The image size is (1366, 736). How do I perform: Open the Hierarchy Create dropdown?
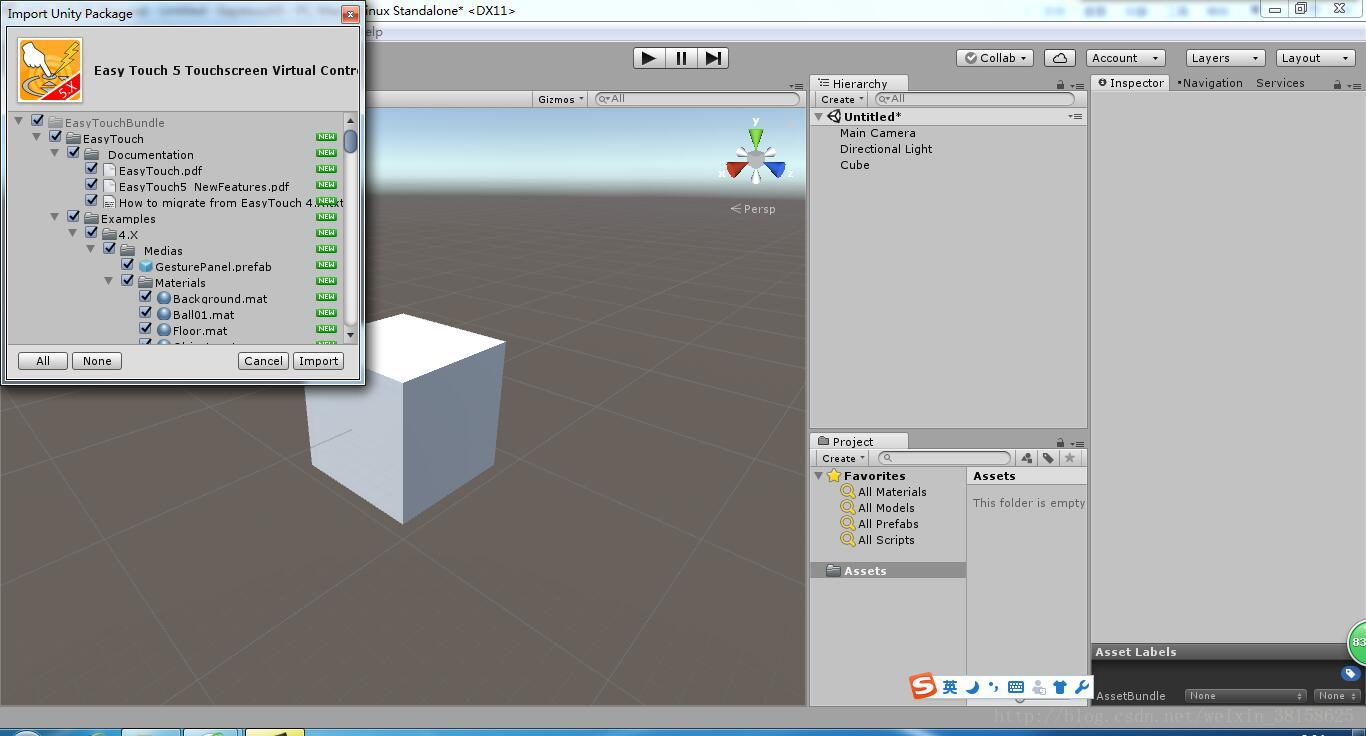pyautogui.click(x=842, y=99)
